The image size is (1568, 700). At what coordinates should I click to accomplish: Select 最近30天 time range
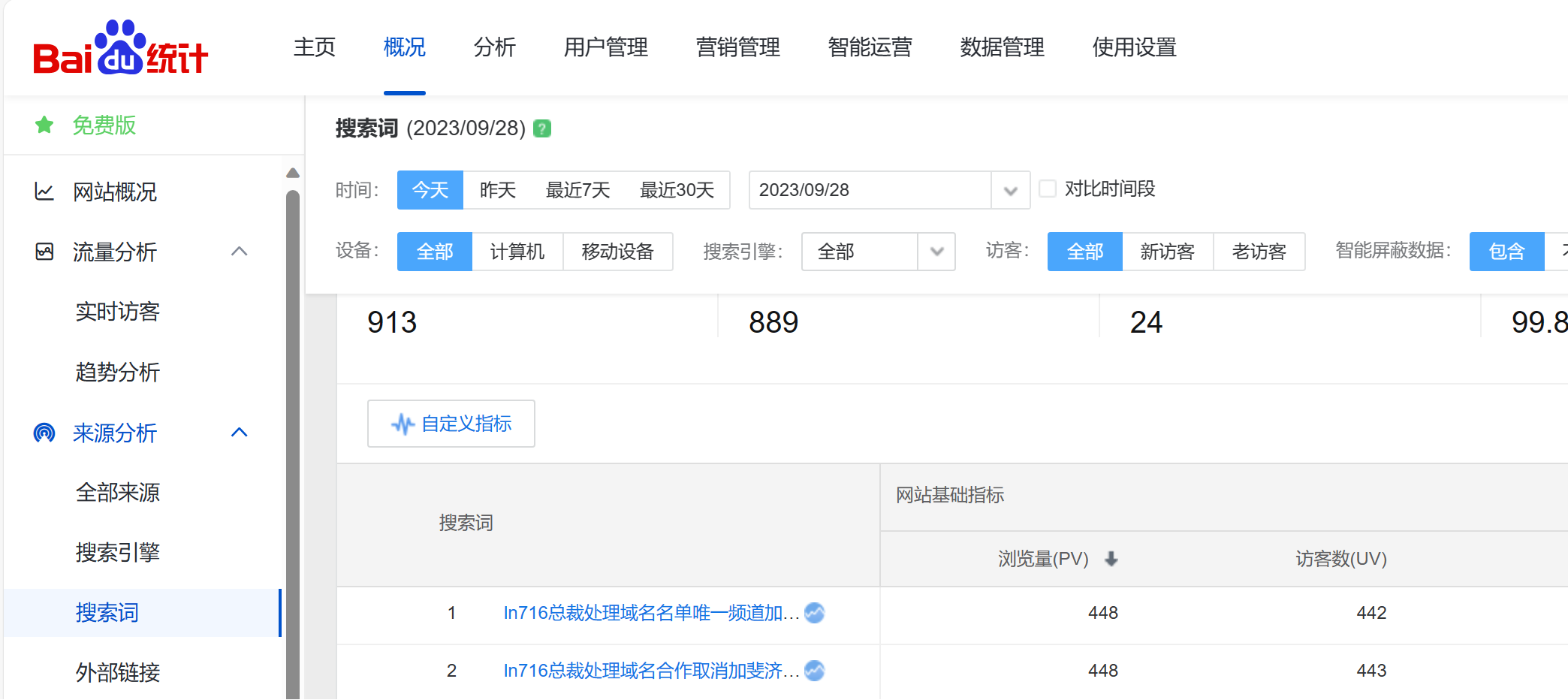click(677, 190)
